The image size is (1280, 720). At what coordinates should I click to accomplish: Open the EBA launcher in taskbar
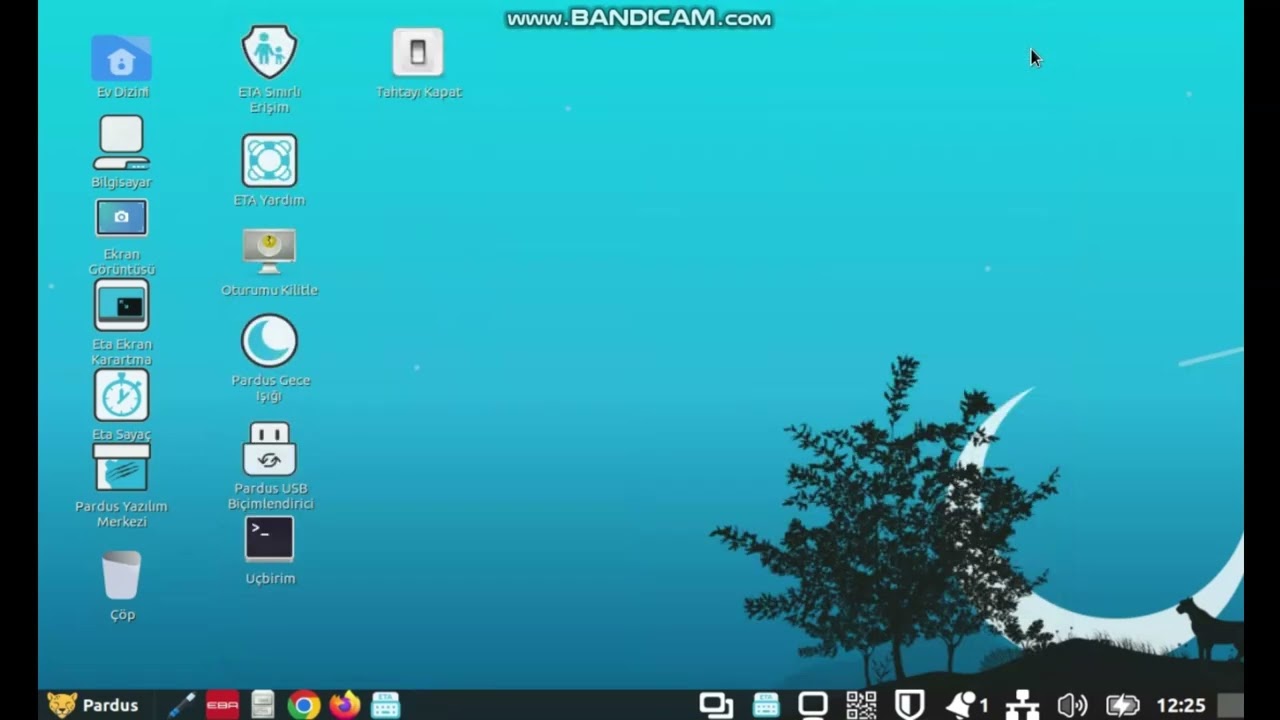tap(222, 705)
